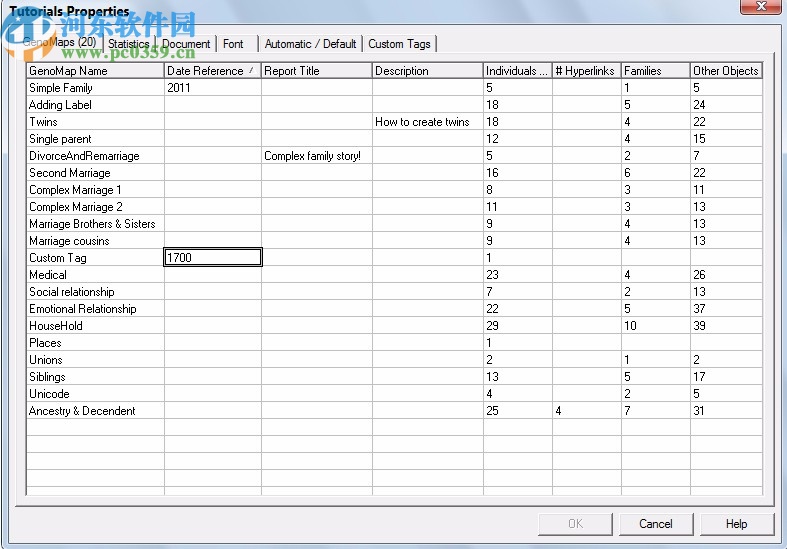The width and height of the screenshot is (787, 549).
Task: Click the # Hyperlinks column header
Action: (587, 71)
